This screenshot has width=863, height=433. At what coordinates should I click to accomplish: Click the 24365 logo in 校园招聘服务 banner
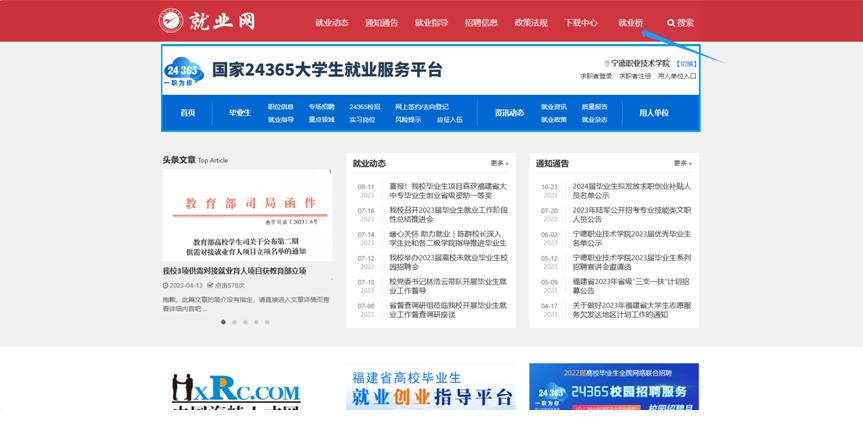pyautogui.click(x=551, y=394)
